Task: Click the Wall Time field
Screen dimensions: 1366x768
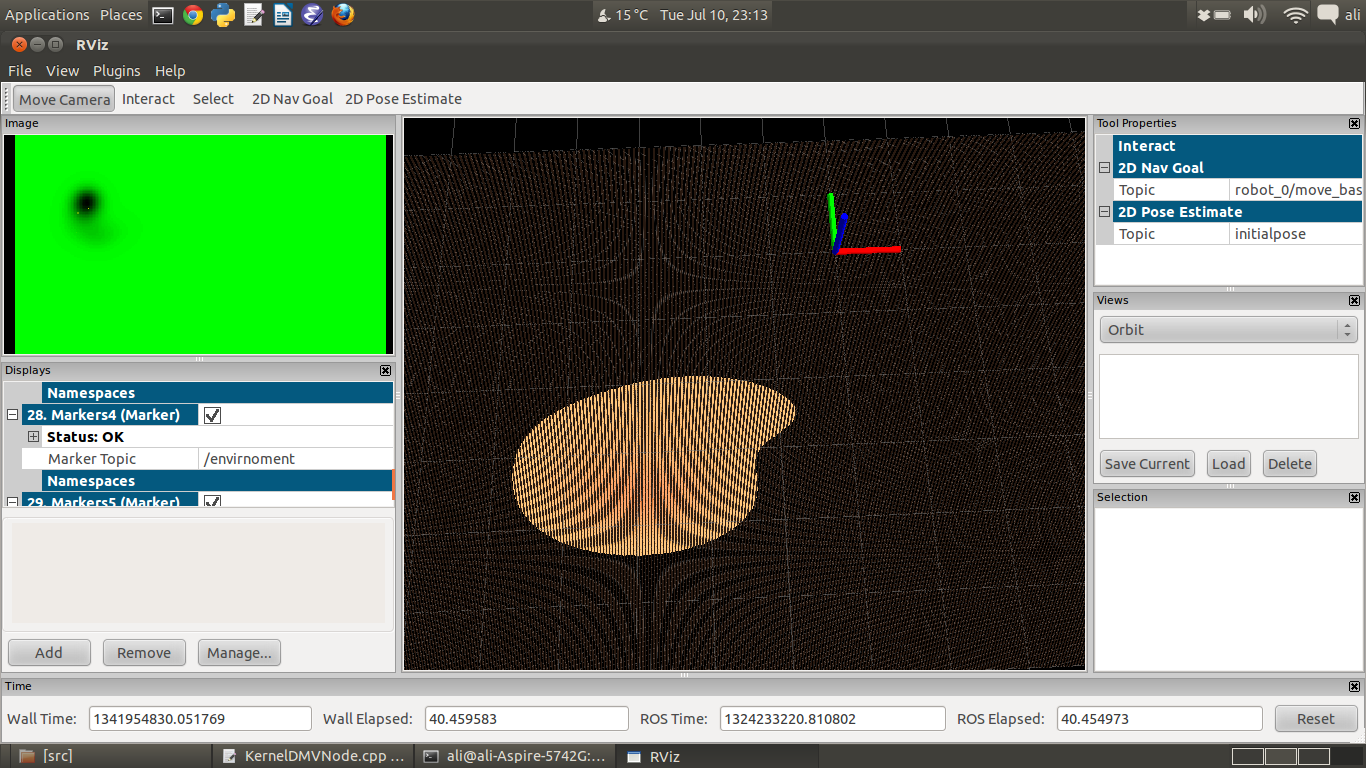Action: pos(200,719)
